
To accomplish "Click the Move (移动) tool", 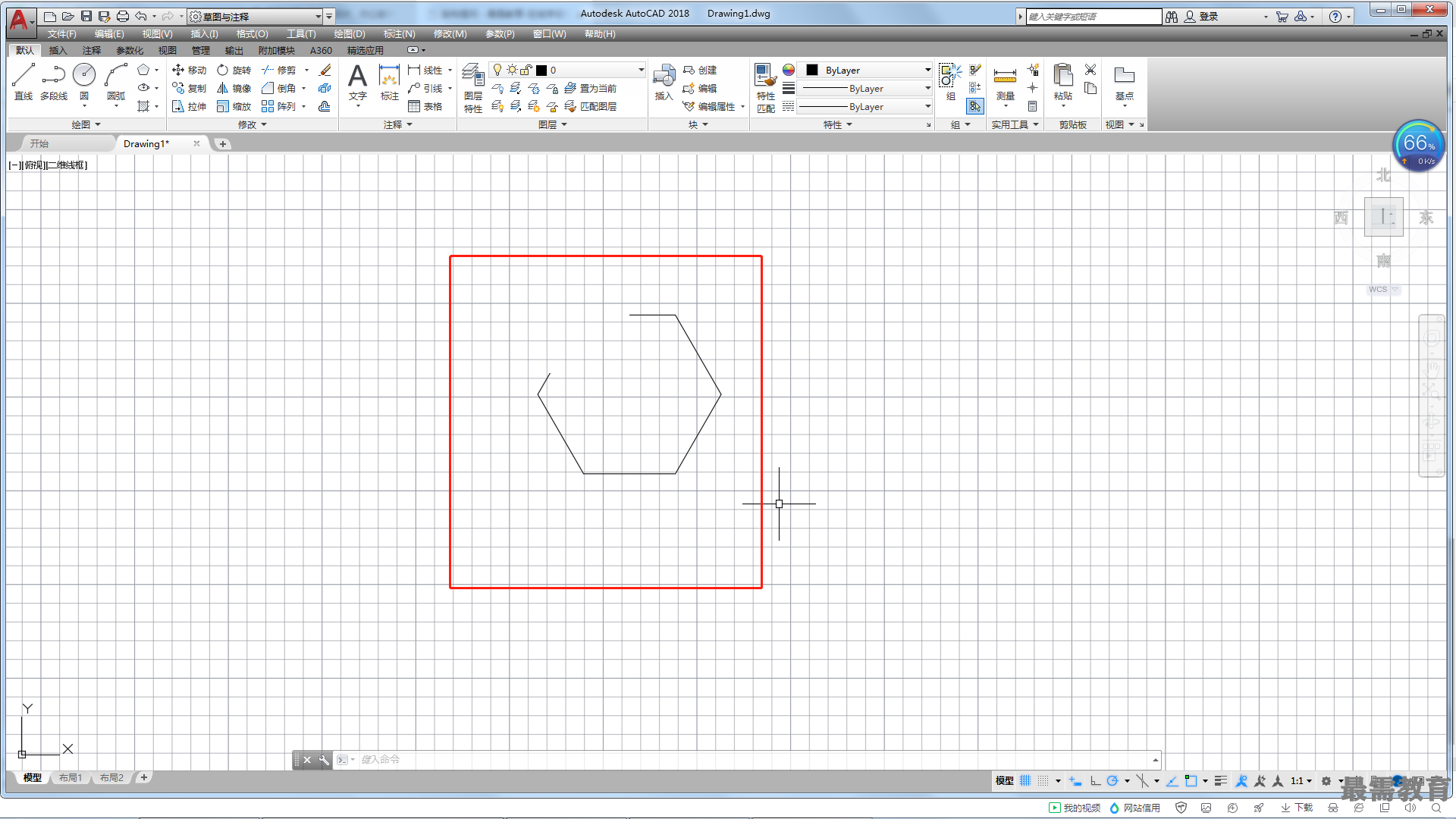I will (x=190, y=70).
